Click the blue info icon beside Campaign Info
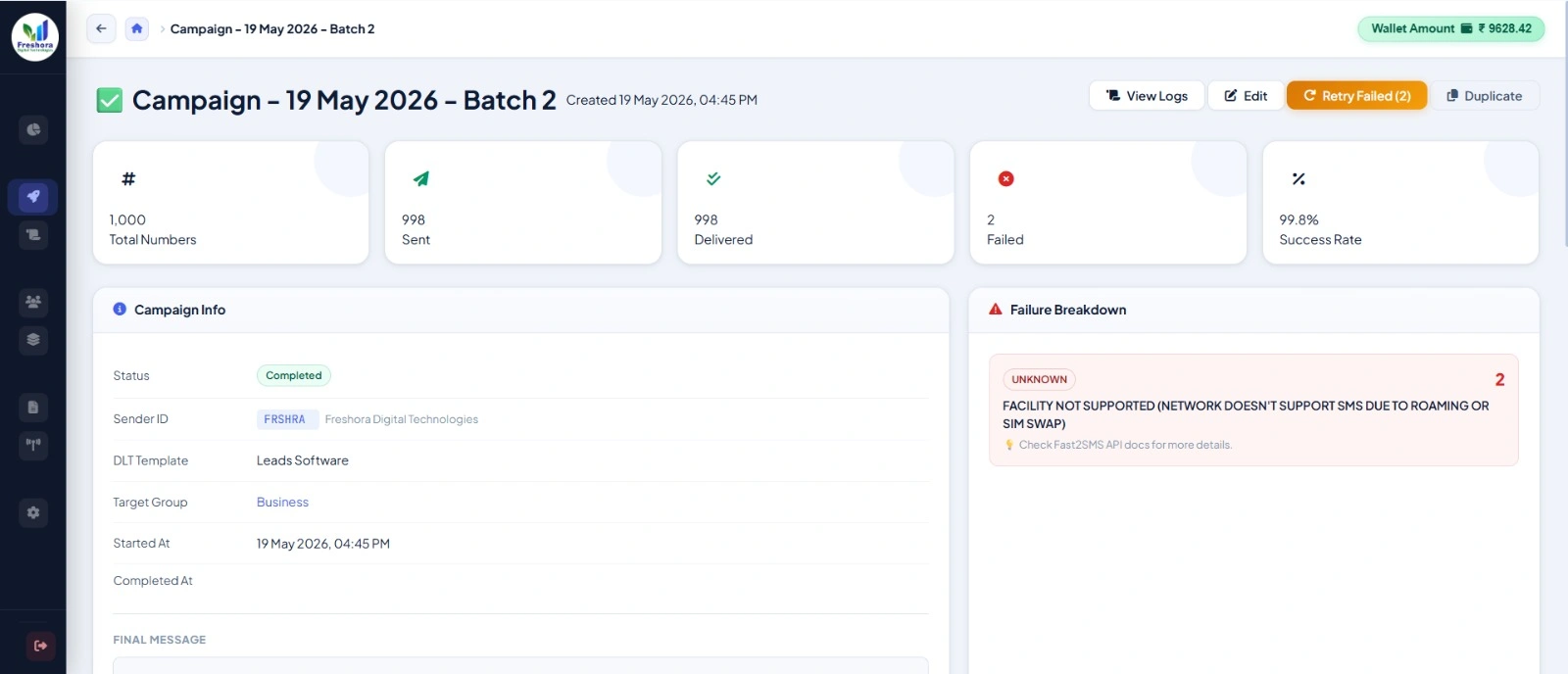1568x674 pixels. (x=120, y=309)
